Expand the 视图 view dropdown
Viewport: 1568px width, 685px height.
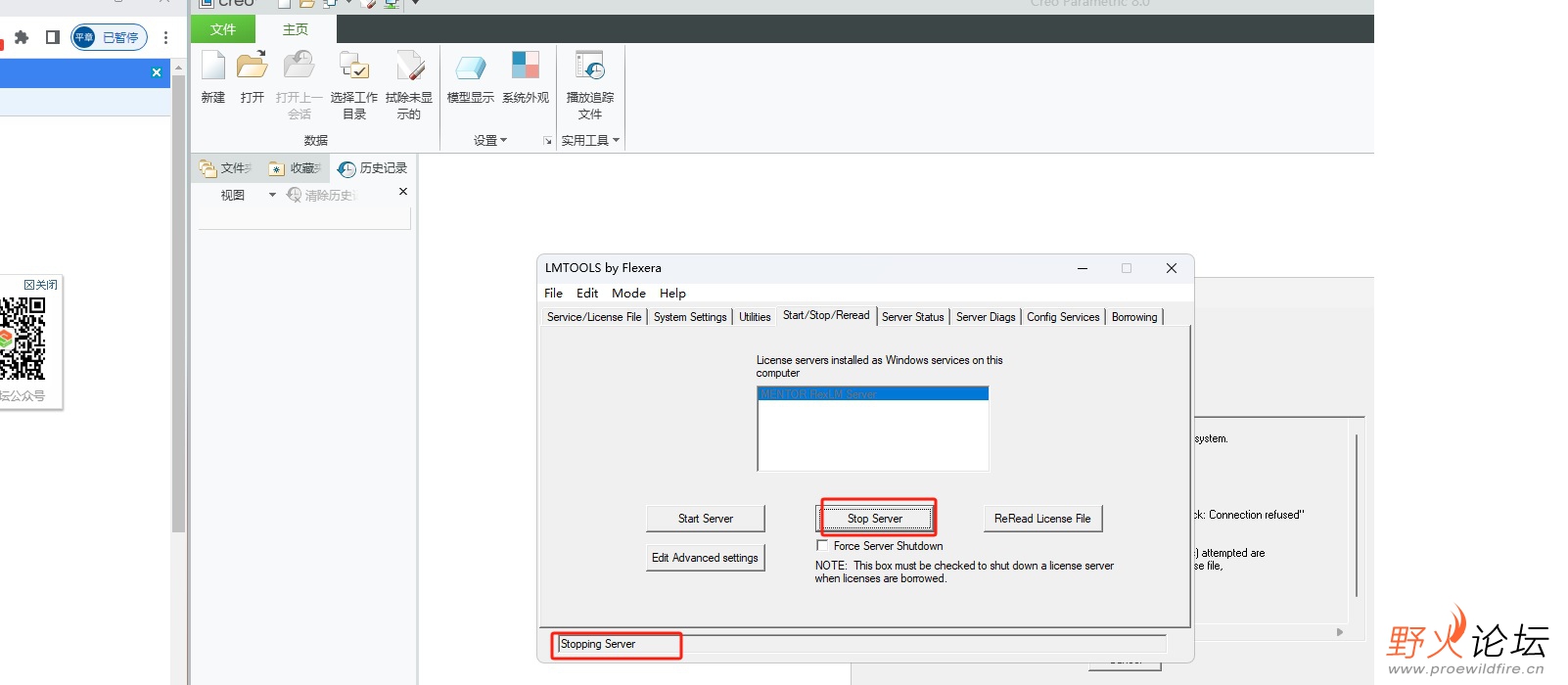point(272,195)
